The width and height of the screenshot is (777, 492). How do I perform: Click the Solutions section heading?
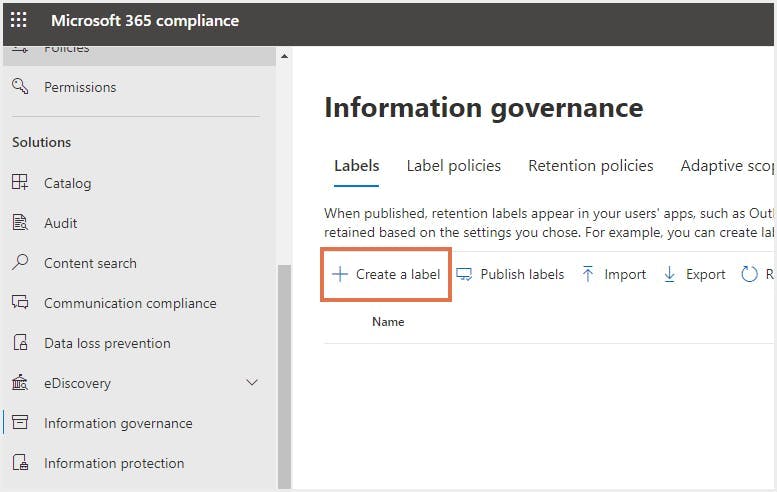coord(42,142)
